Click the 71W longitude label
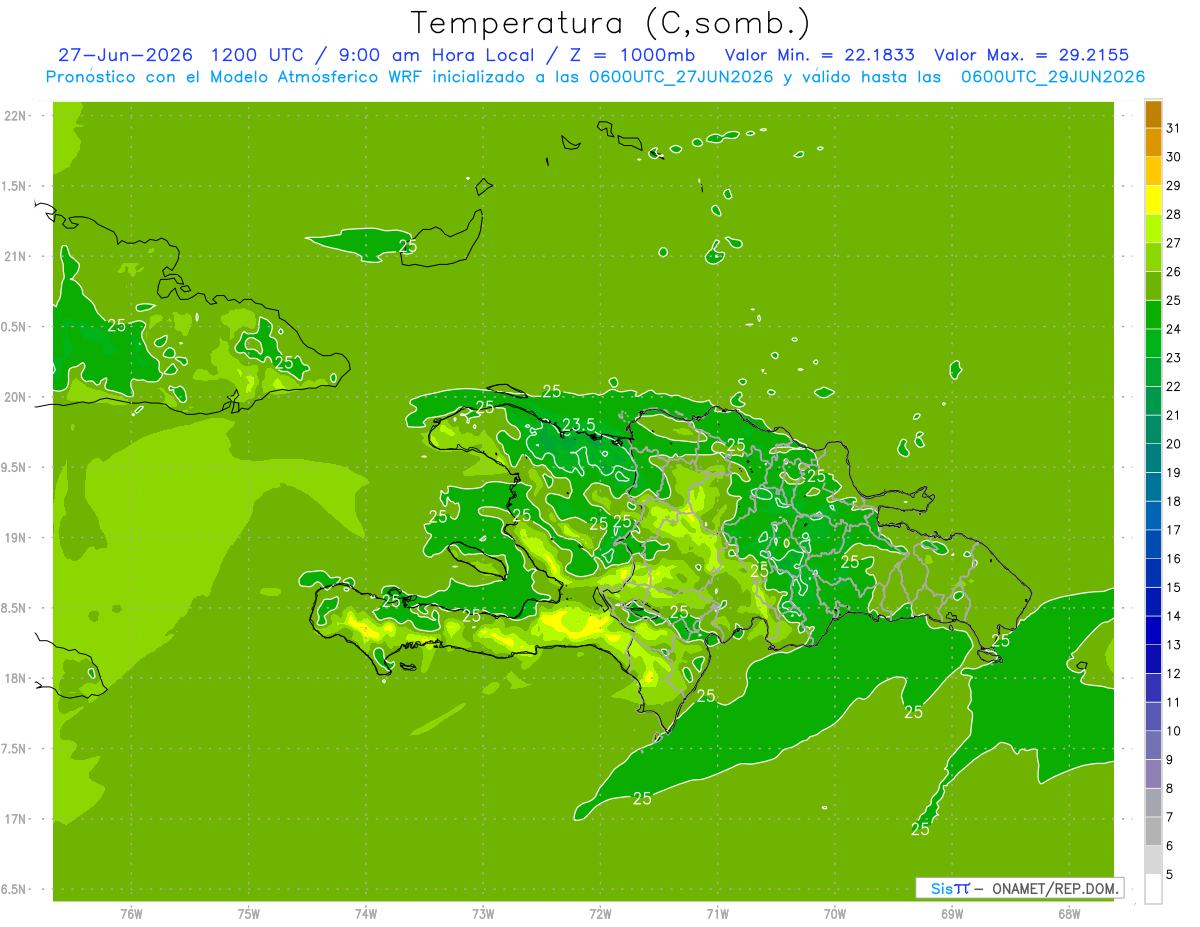 click(717, 913)
